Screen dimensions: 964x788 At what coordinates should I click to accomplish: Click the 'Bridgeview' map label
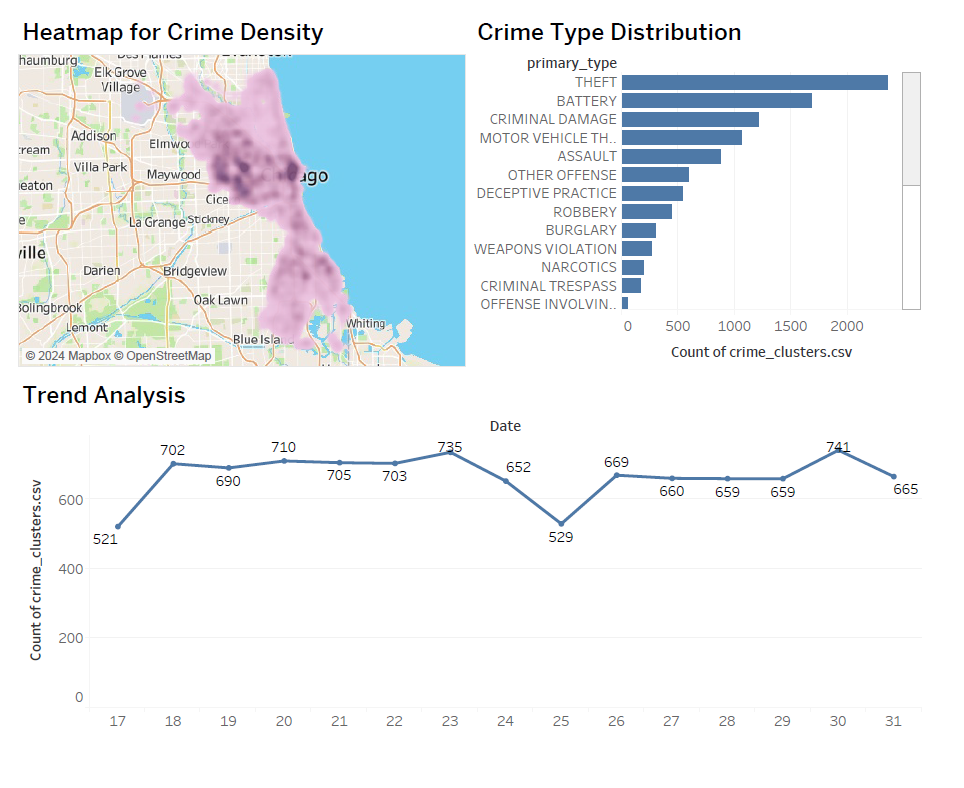pyautogui.click(x=195, y=271)
